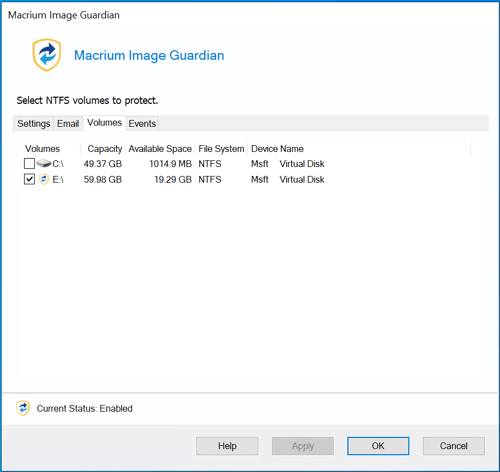Sort by the Capacity column header
This screenshot has height=472, width=500.
point(103,149)
